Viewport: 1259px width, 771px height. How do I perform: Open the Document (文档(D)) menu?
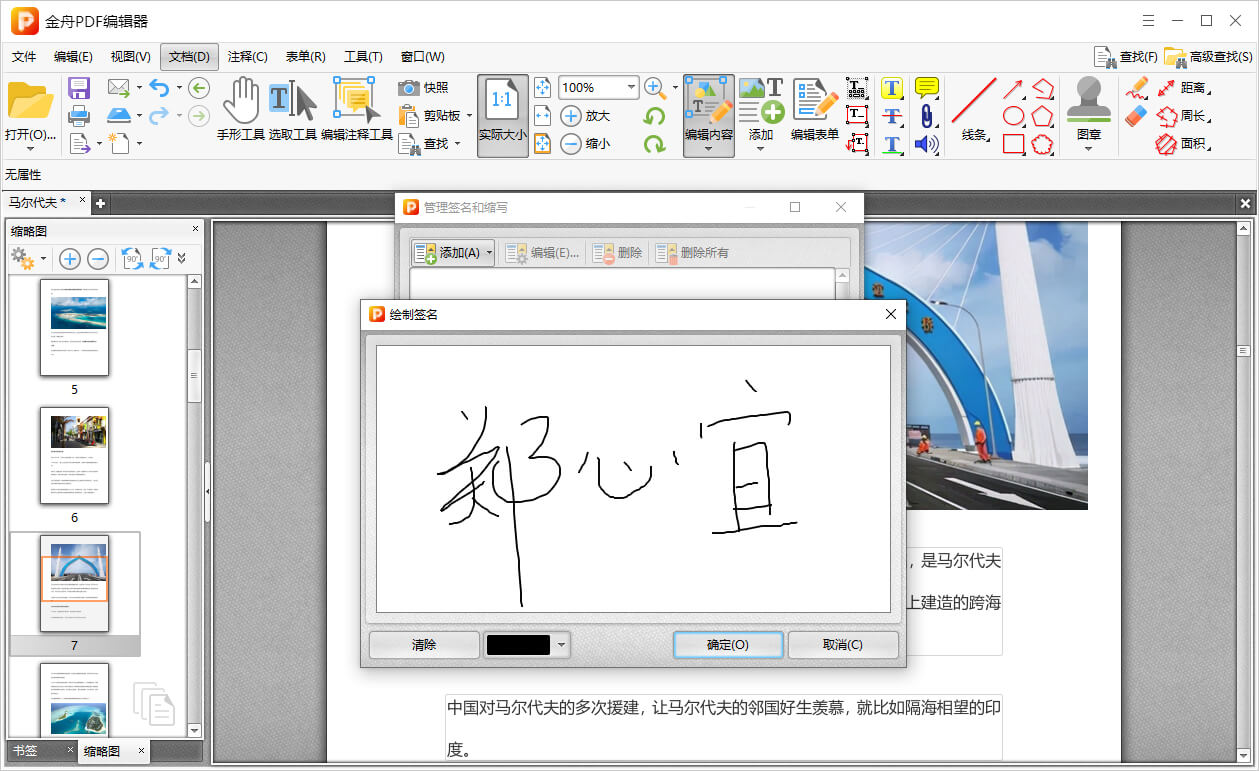pyautogui.click(x=189, y=57)
